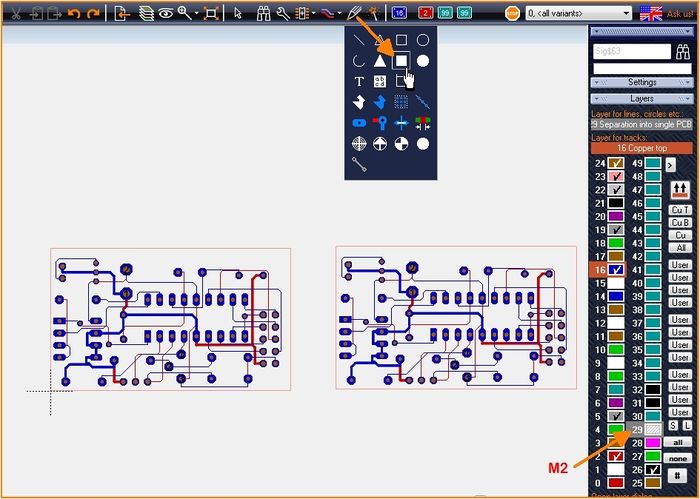Select the filled rectangle drawing tool
Image resolution: width=700 pixels, height=499 pixels.
click(x=401, y=60)
